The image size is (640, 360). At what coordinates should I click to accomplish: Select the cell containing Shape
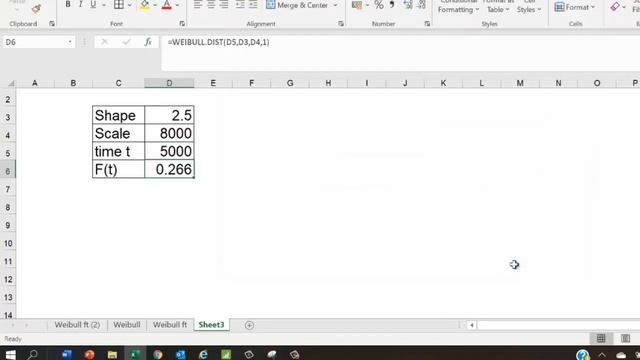[x=118, y=115]
